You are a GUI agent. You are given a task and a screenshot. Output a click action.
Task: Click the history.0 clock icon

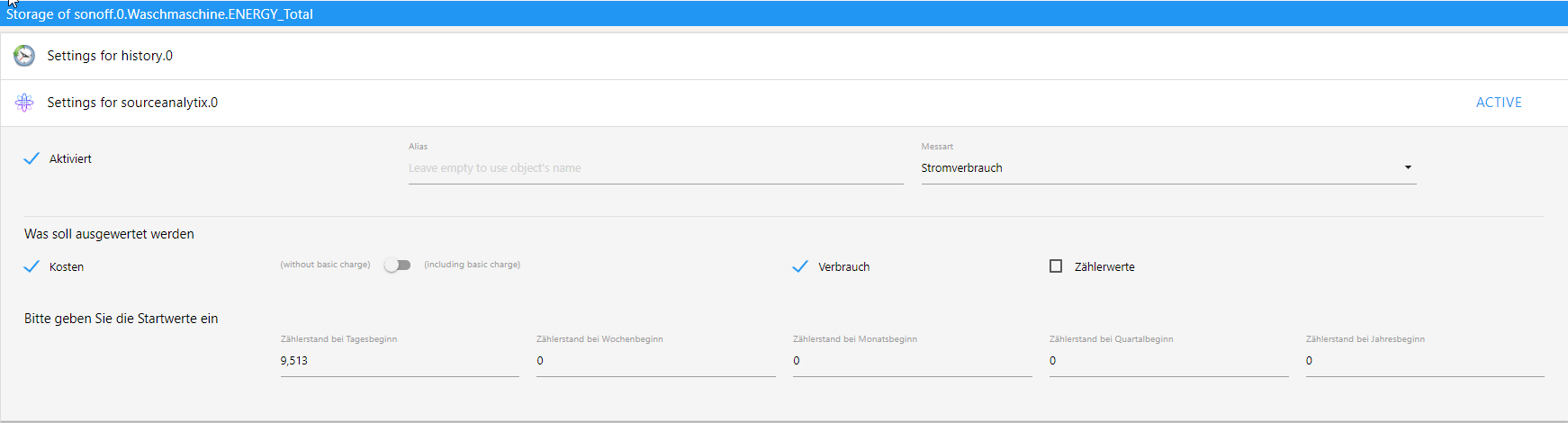[x=24, y=56]
